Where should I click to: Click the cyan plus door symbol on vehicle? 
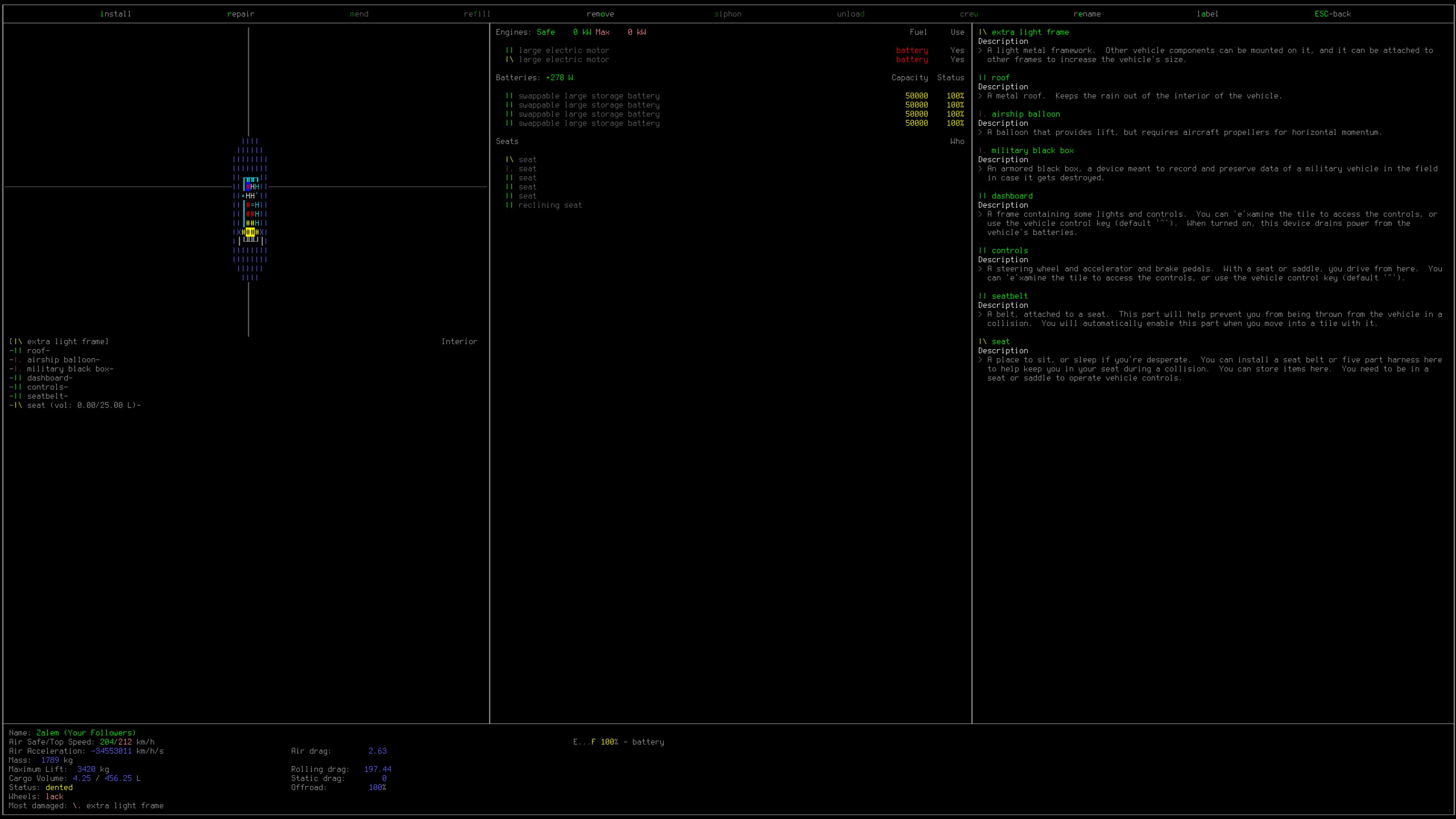coord(243,196)
